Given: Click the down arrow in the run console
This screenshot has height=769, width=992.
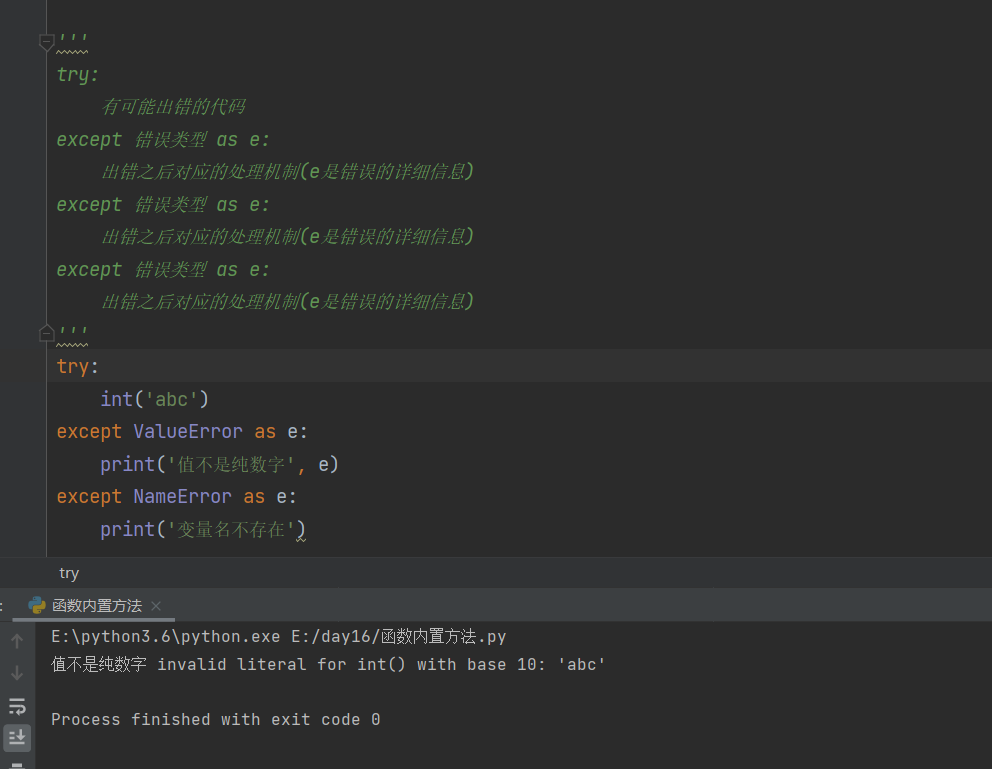Looking at the screenshot, I should [x=17, y=673].
